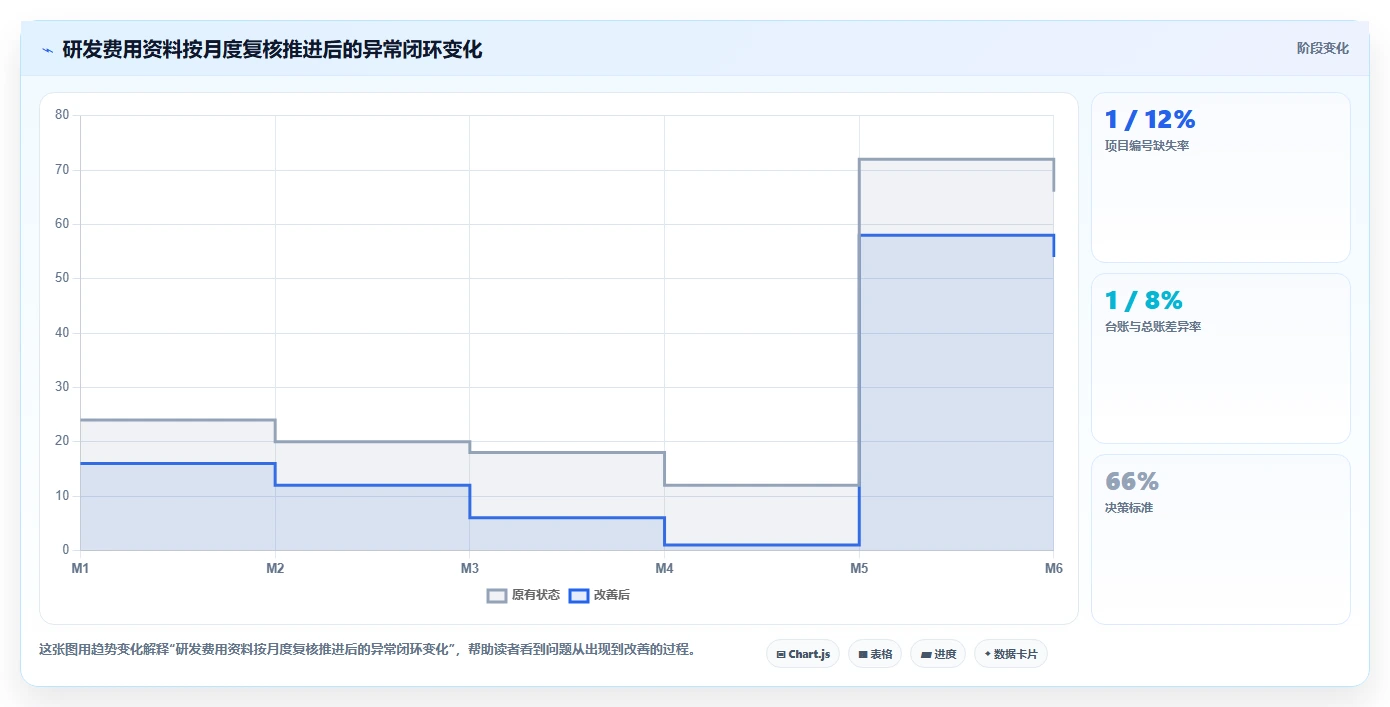The image size is (1390, 707).
Task: Click the 进度 tag
Action: [x=938, y=654]
